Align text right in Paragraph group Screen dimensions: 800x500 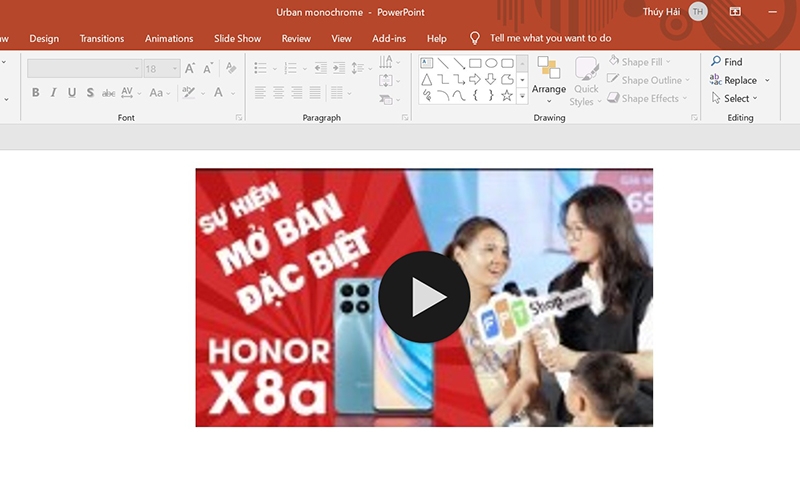point(296,93)
